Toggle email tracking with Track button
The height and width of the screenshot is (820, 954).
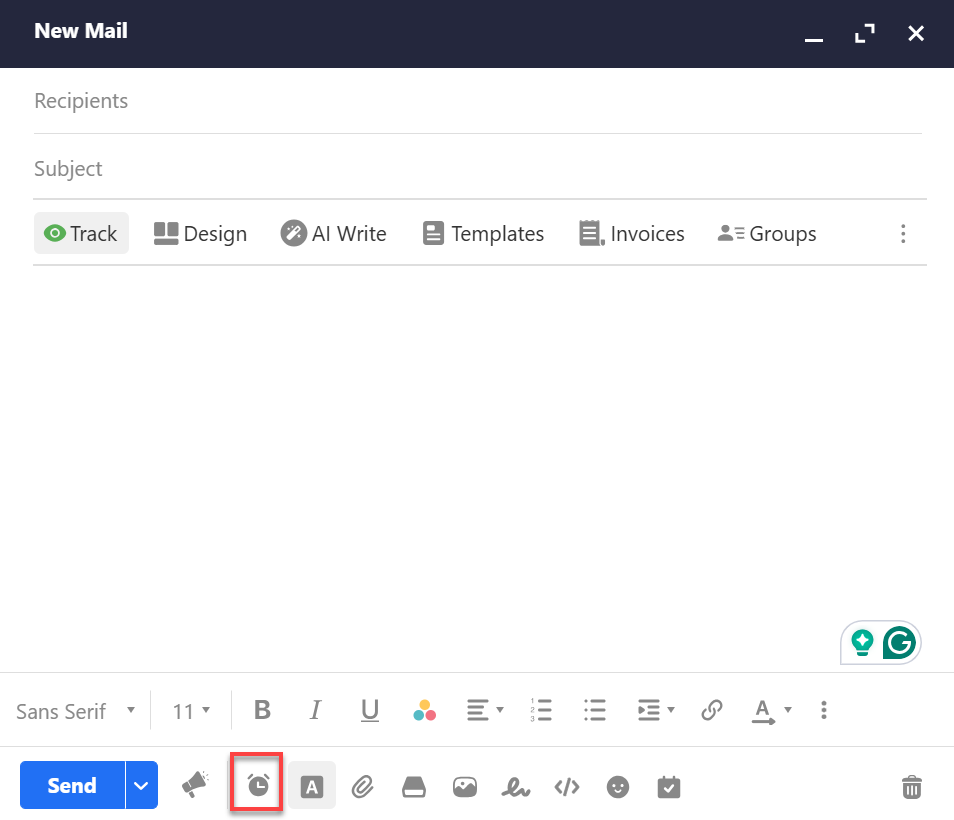[x=81, y=233]
